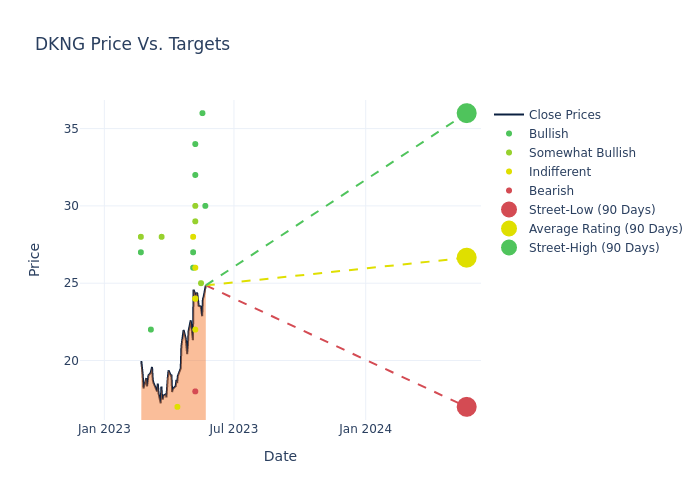The width and height of the screenshot is (700, 500).
Task: Click green Street-High circle icon in legend
Action: pos(509,248)
